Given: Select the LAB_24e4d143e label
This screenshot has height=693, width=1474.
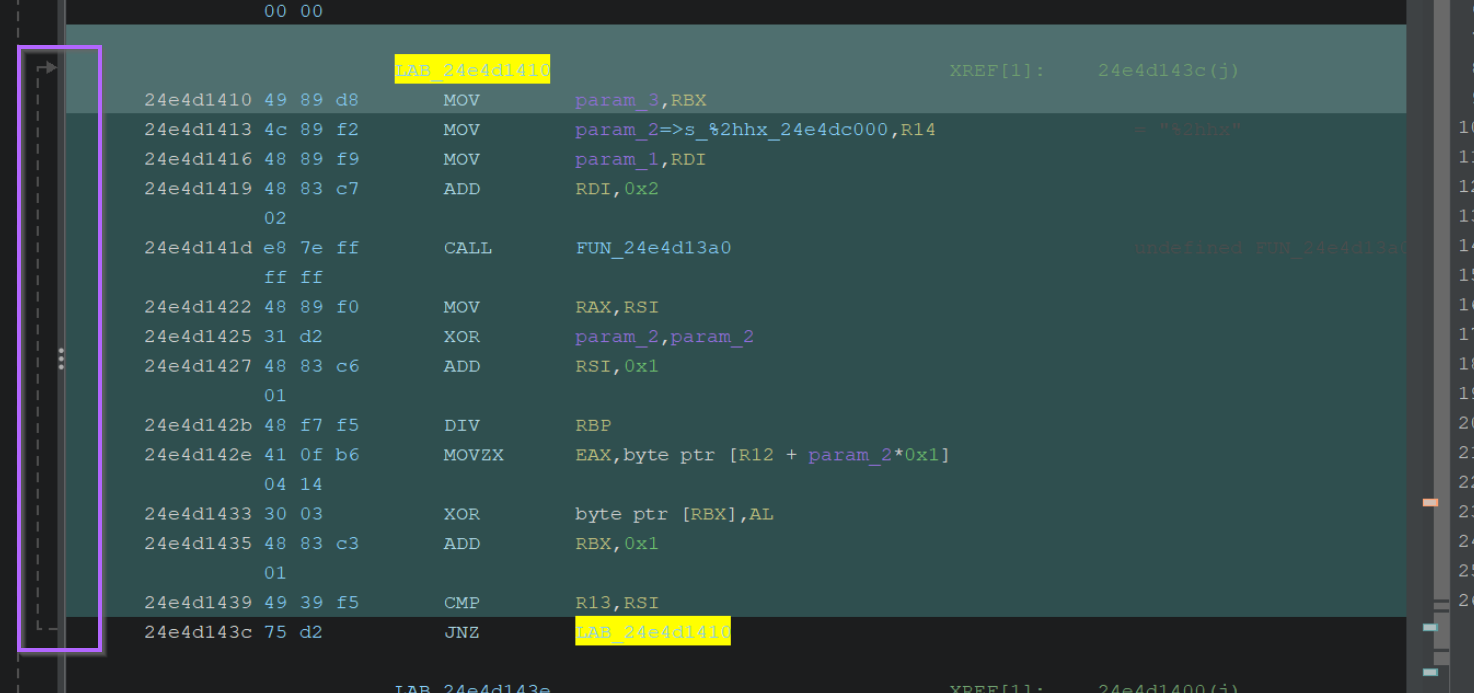Looking at the screenshot, I should coord(472,689).
